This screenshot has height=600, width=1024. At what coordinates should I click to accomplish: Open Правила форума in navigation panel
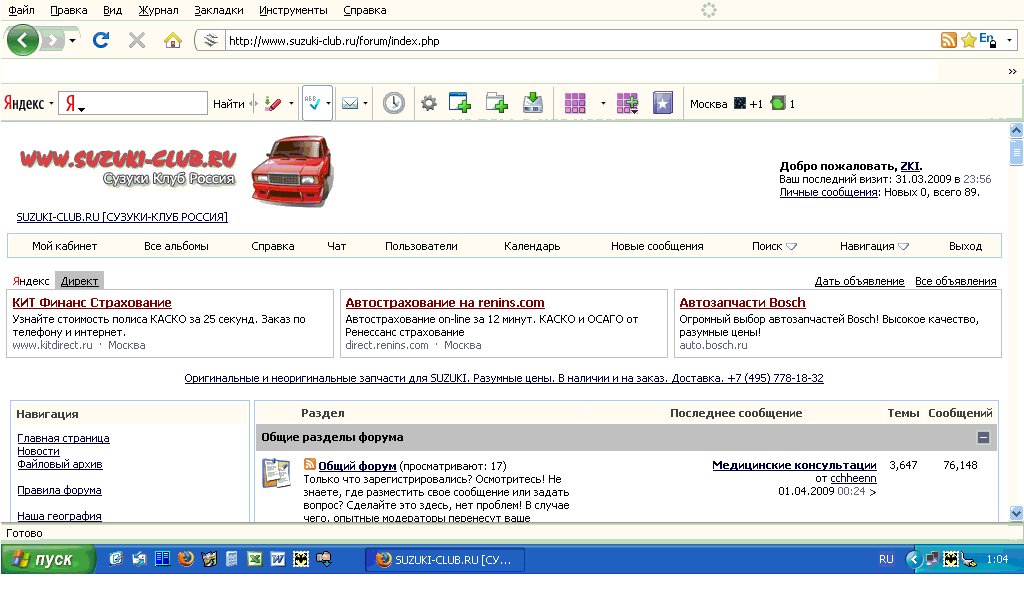59,490
